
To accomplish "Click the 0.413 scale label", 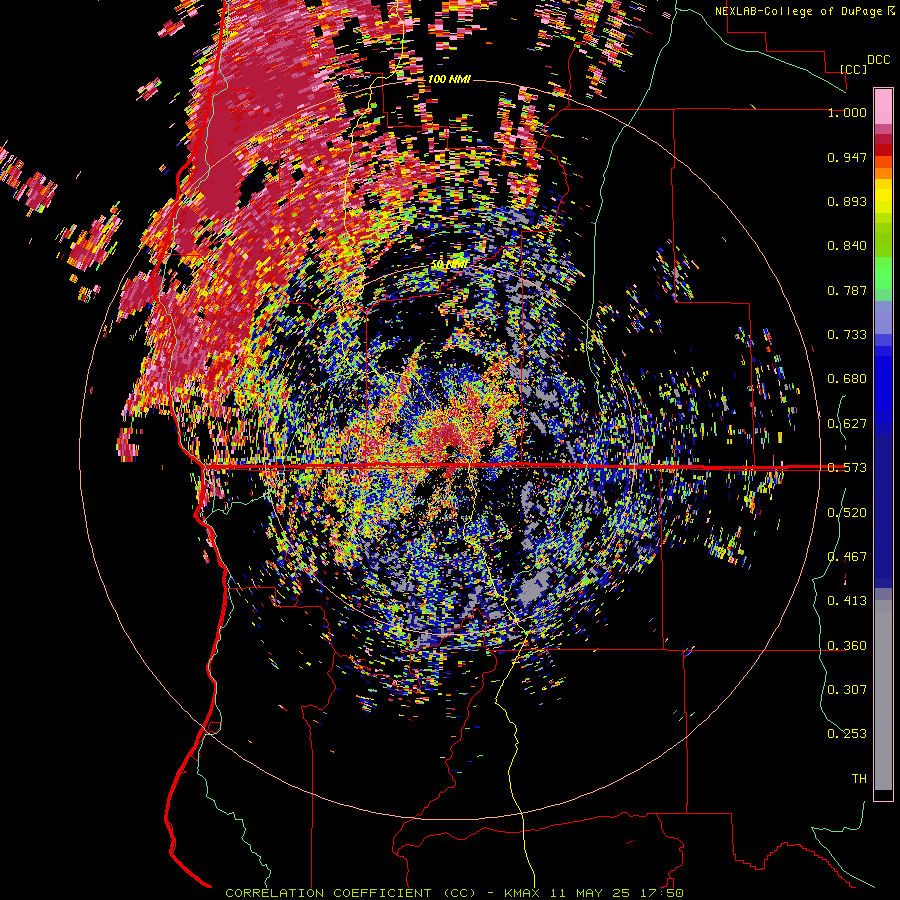I will (847, 601).
